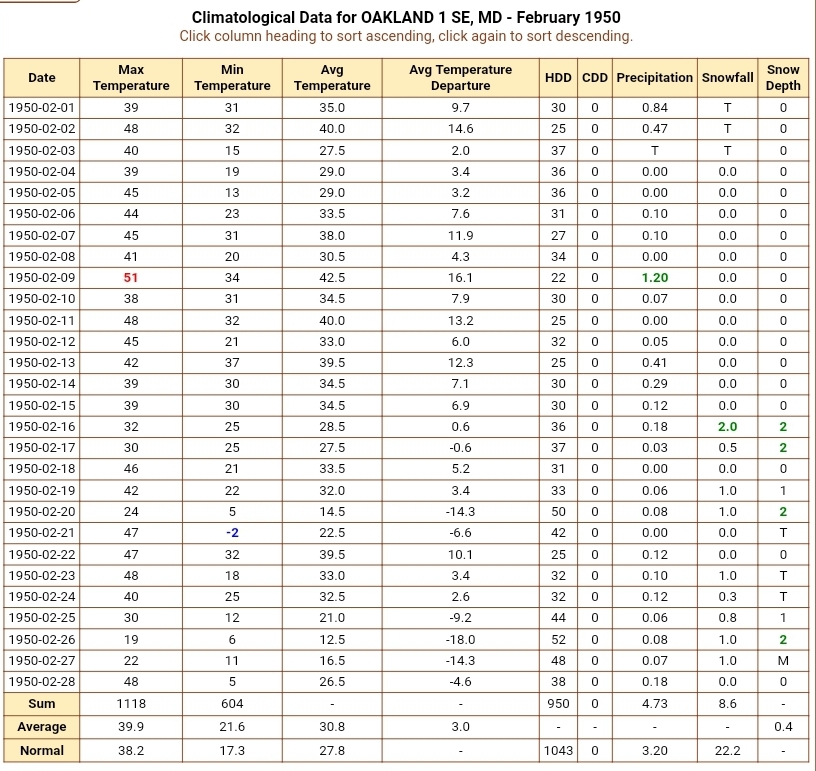Click the Snowfall column heading
The image size is (816, 771).
[x=727, y=78]
